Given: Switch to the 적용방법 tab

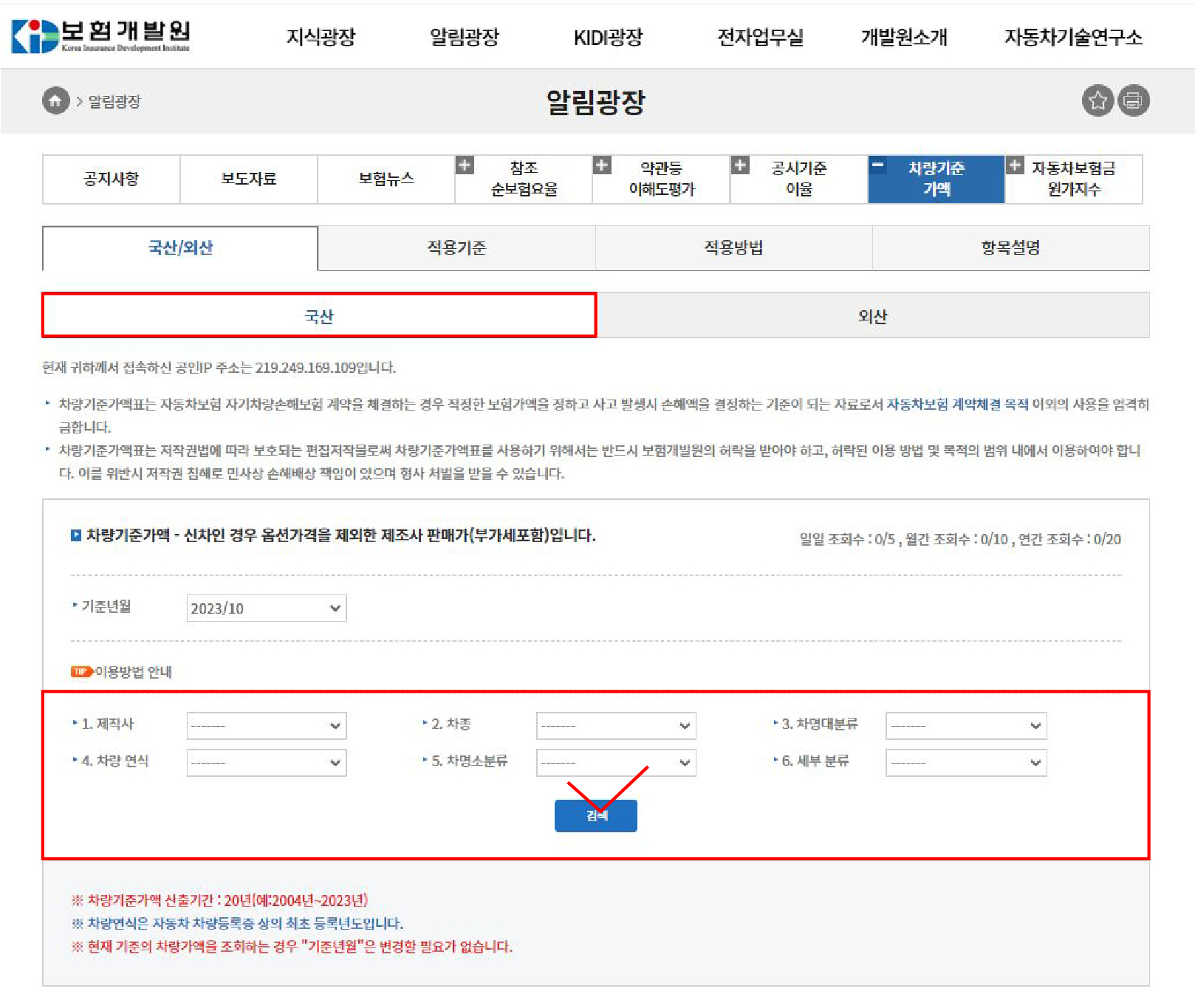Looking at the screenshot, I should click(733, 248).
